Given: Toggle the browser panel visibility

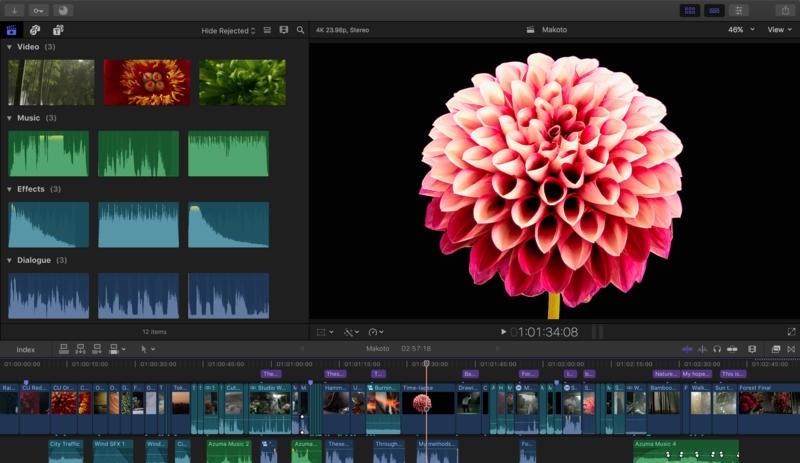Looking at the screenshot, I should coord(689,10).
